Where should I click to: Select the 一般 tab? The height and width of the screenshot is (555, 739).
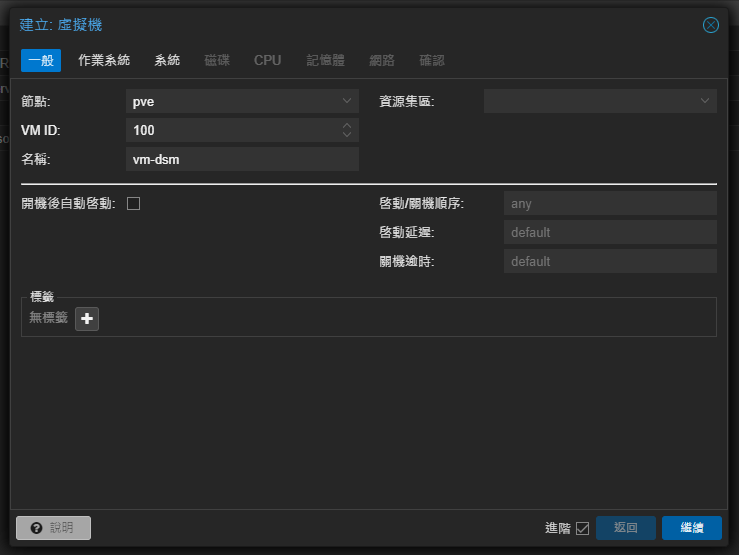pos(41,60)
